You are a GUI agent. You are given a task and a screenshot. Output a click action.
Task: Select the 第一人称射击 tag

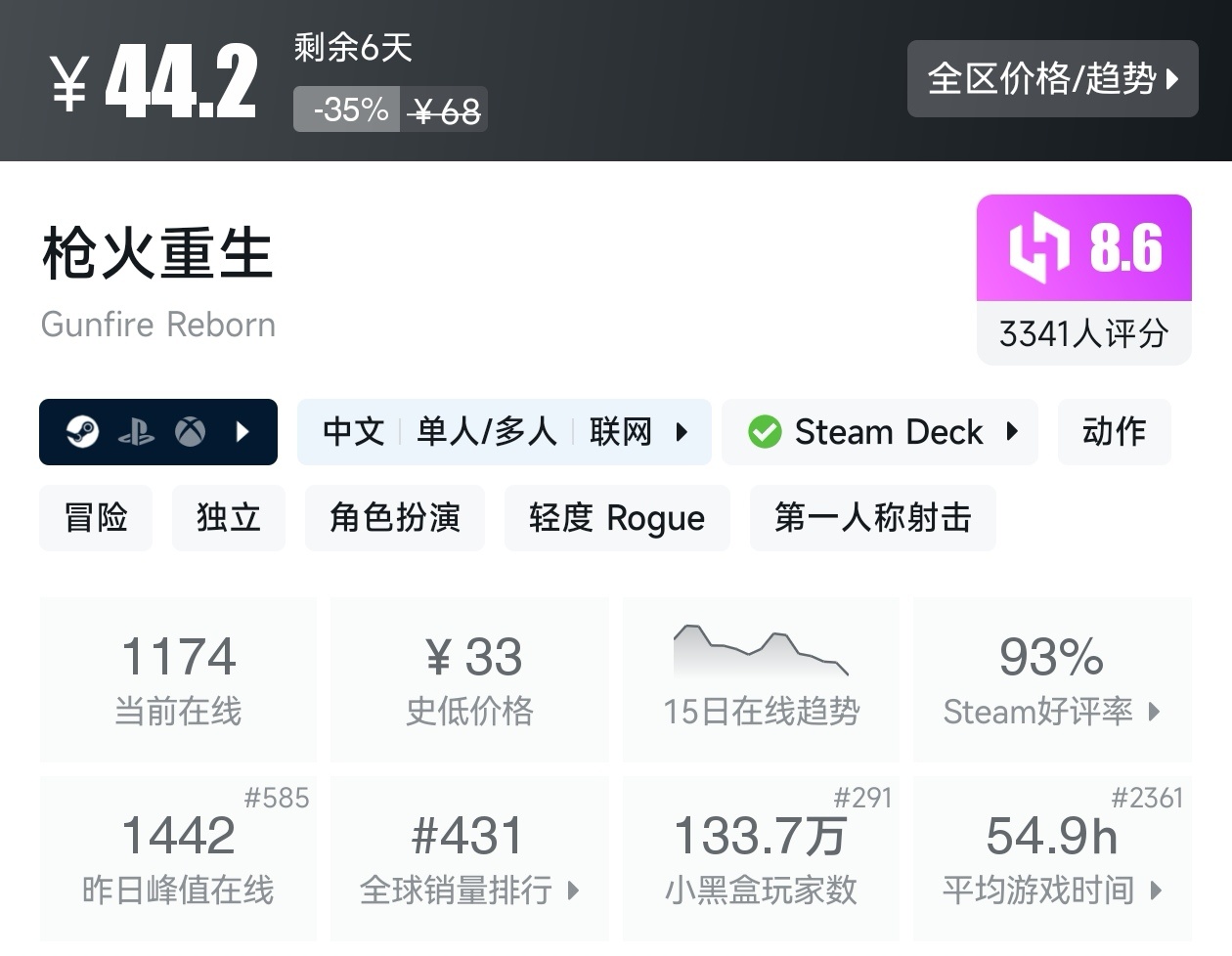click(x=872, y=518)
